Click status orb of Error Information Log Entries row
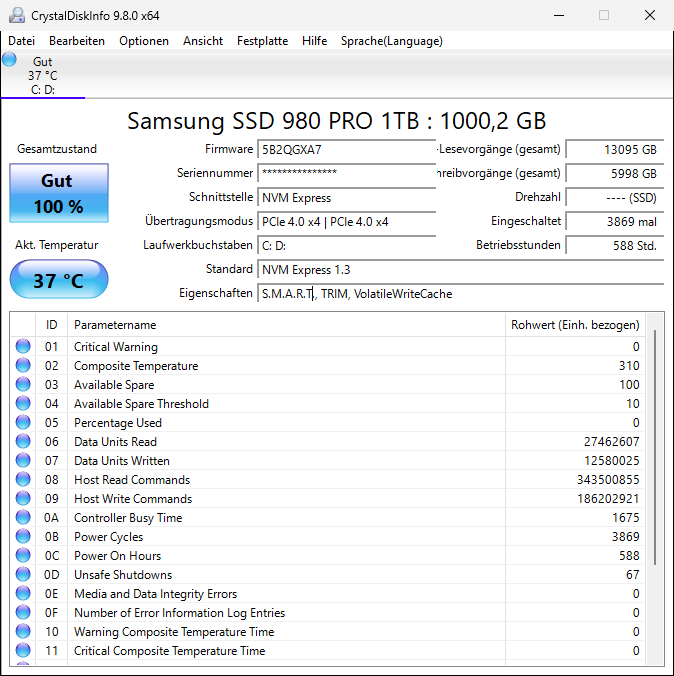 click(23, 612)
